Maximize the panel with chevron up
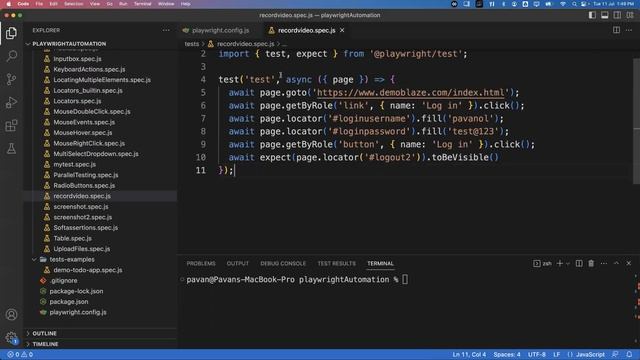 616,264
